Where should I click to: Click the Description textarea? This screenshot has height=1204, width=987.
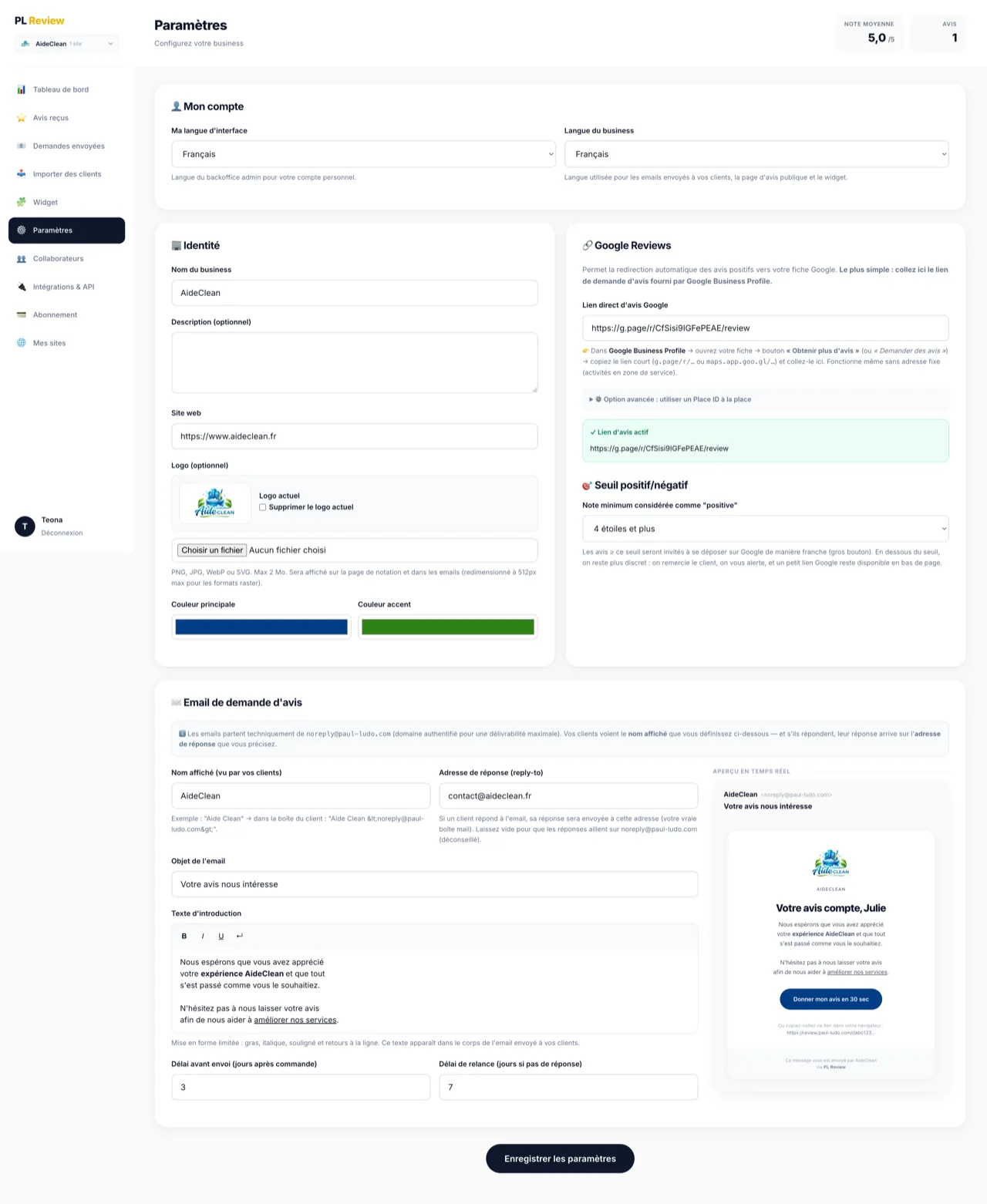[355, 363]
